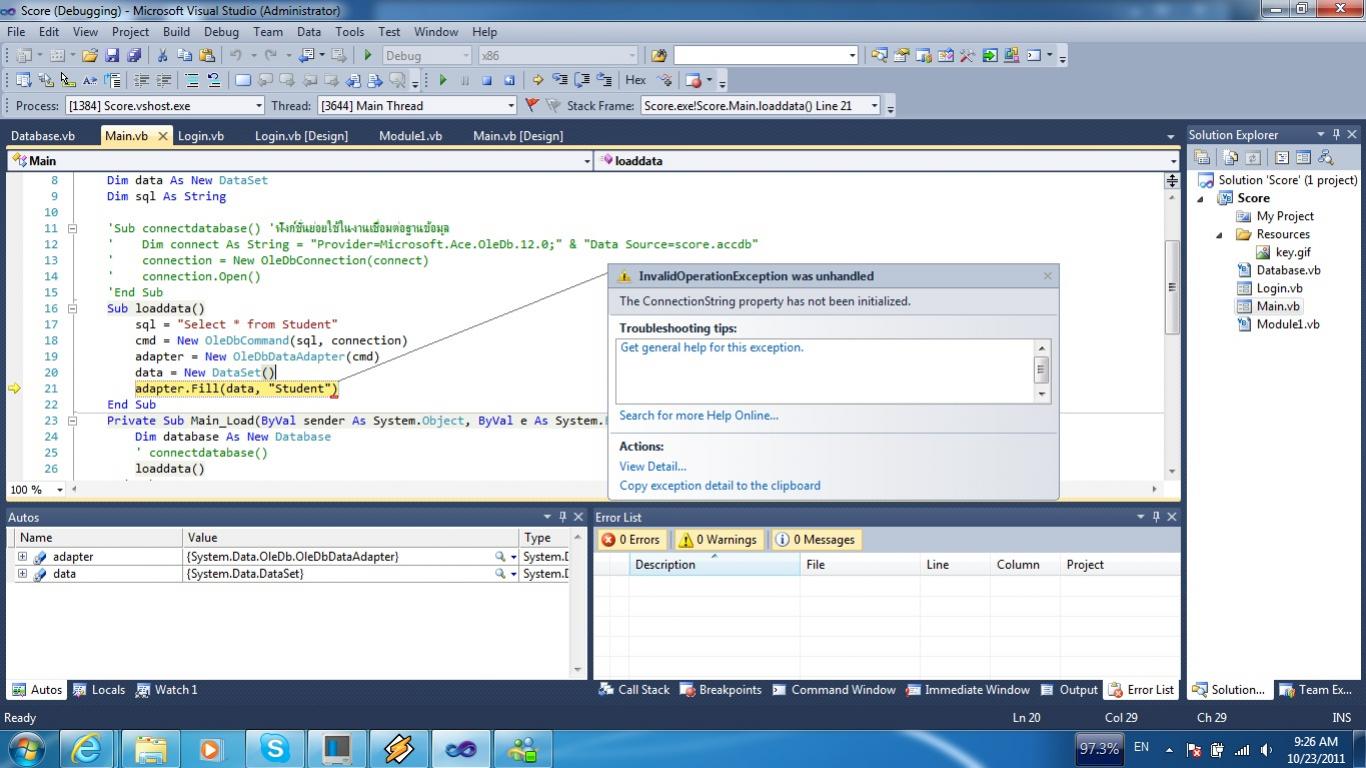
Task: Click the Restart debugging icon
Action: tap(509, 80)
